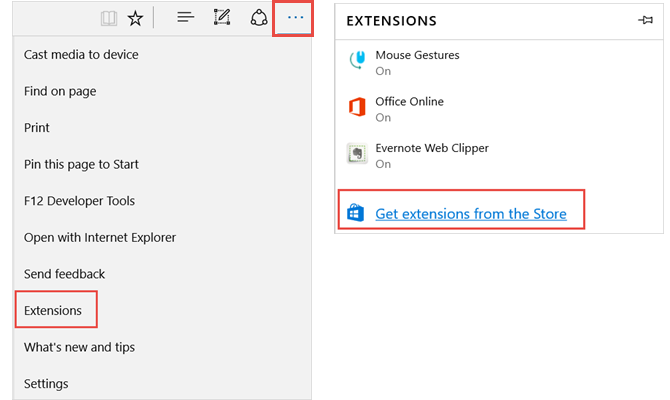Image resolution: width=670 pixels, height=400 pixels.
Task: Click the Store shopping bag icon
Action: 356,213
